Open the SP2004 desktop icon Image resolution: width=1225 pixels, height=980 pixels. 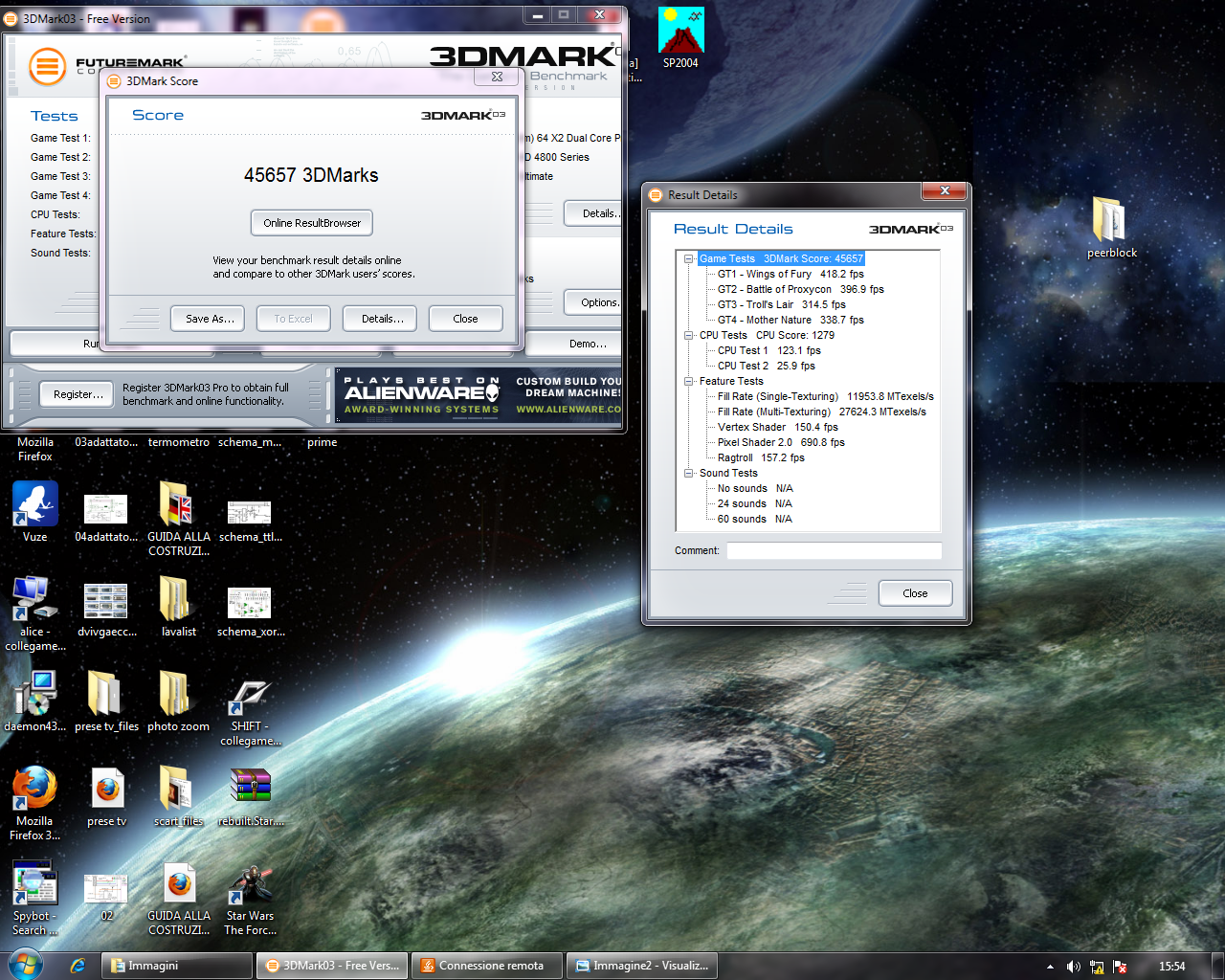(x=680, y=38)
